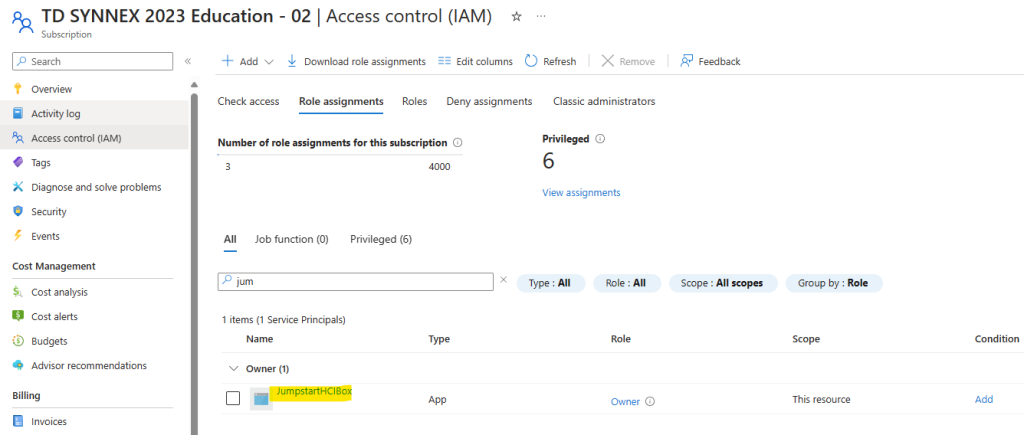The height and width of the screenshot is (435, 1024).
Task: Click the Invoices document icon
Action: [18, 421]
